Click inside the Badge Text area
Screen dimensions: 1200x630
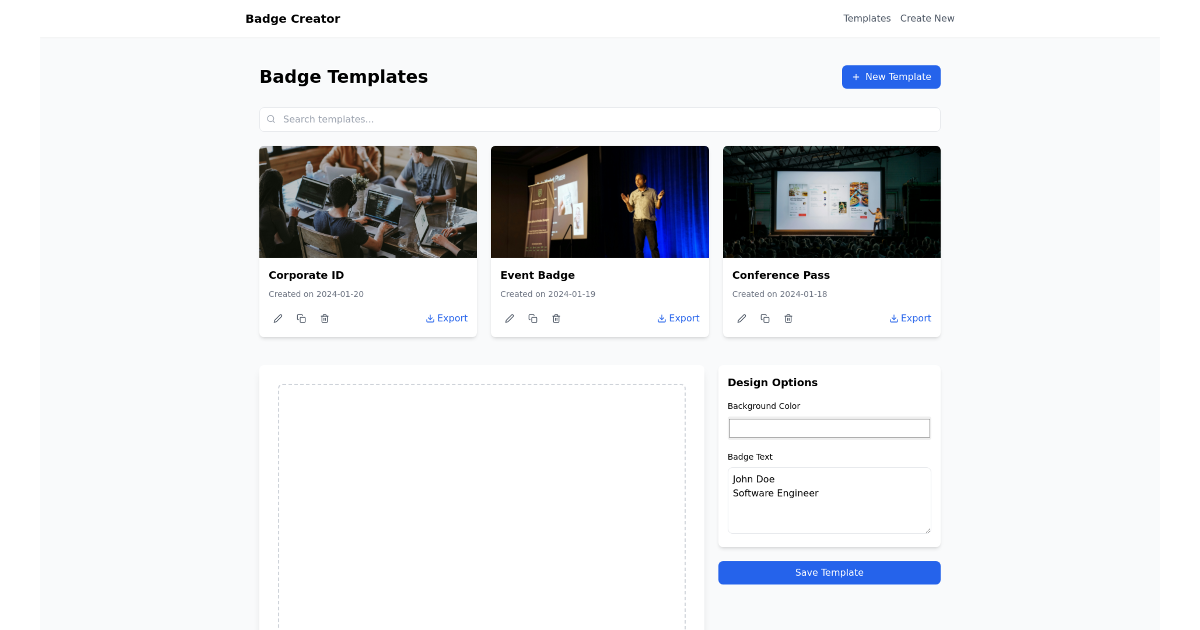(x=829, y=500)
